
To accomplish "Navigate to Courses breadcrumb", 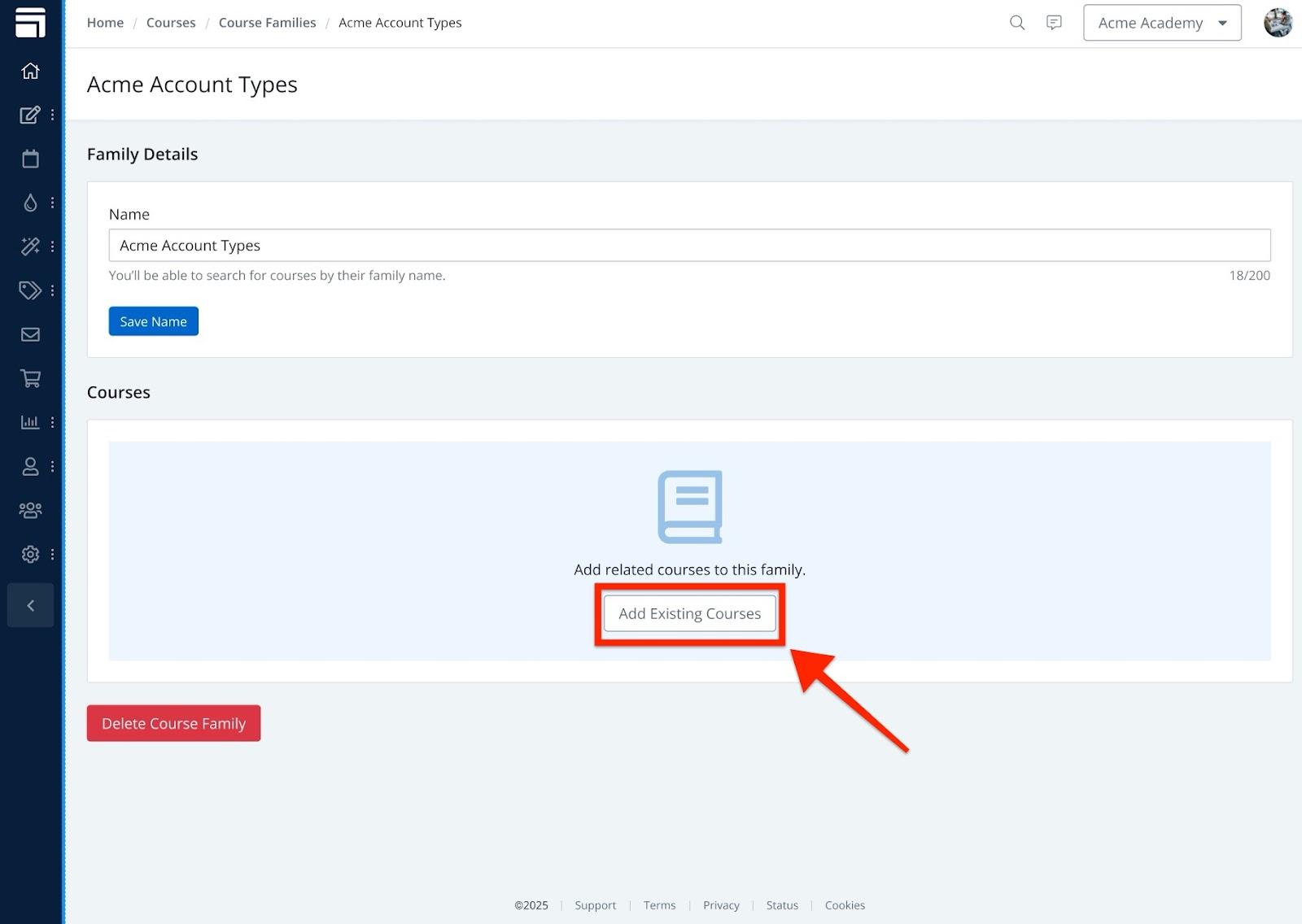I will (x=171, y=23).
